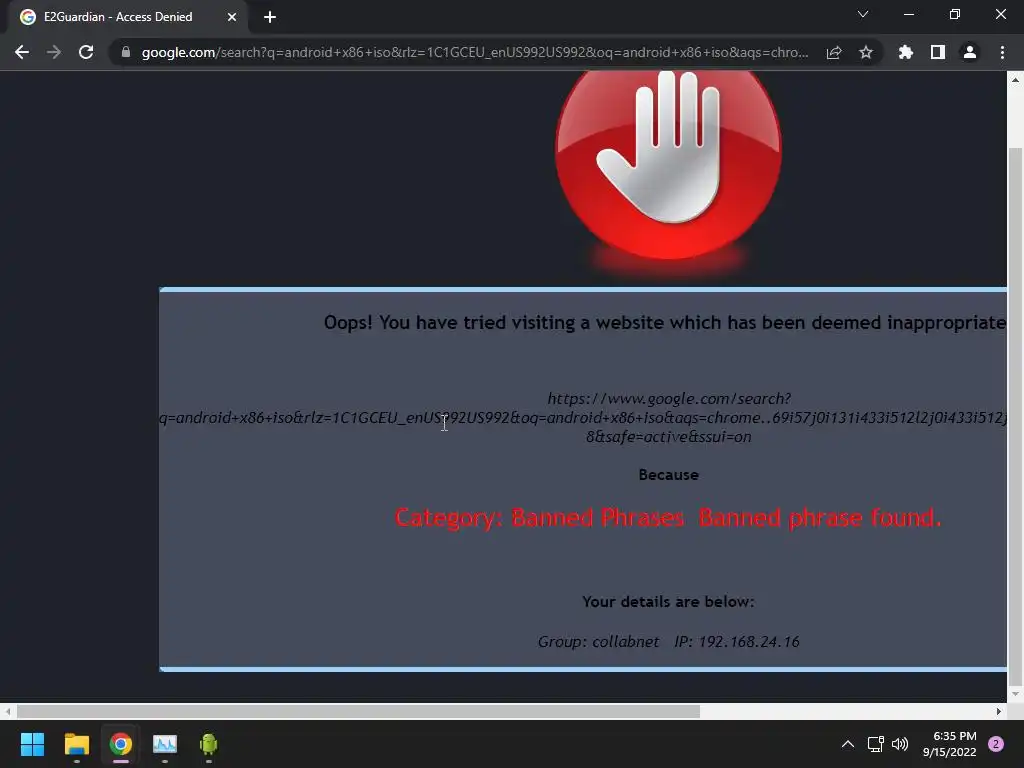The height and width of the screenshot is (768, 1024).
Task: Click the horizontal scrollbar left arrow
Action: click(x=7, y=711)
